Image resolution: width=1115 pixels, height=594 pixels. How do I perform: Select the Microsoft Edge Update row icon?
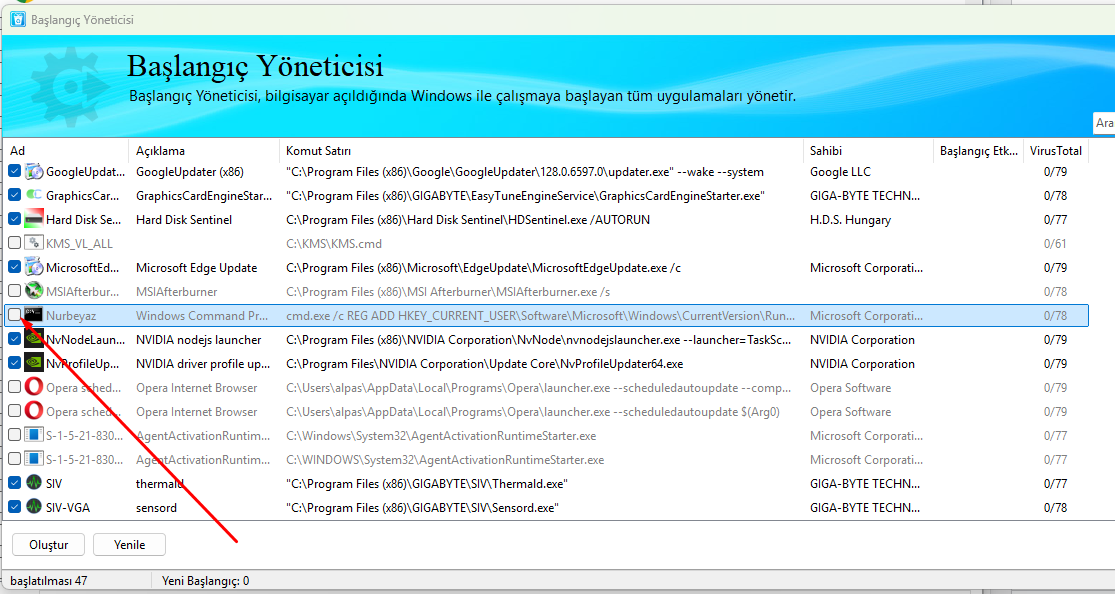pos(33,267)
